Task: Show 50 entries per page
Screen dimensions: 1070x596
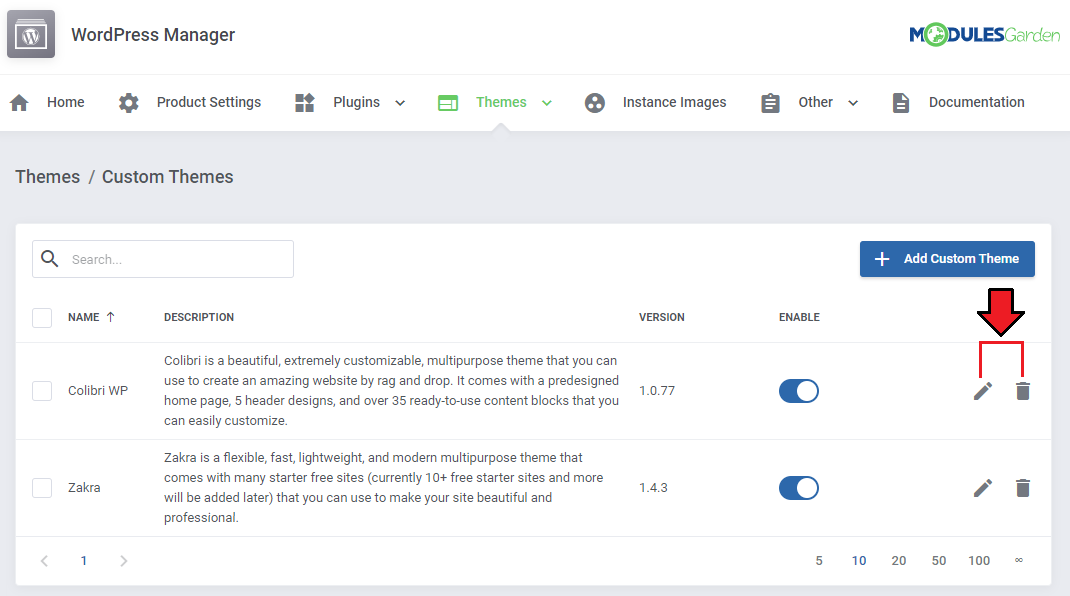Action: [x=939, y=560]
